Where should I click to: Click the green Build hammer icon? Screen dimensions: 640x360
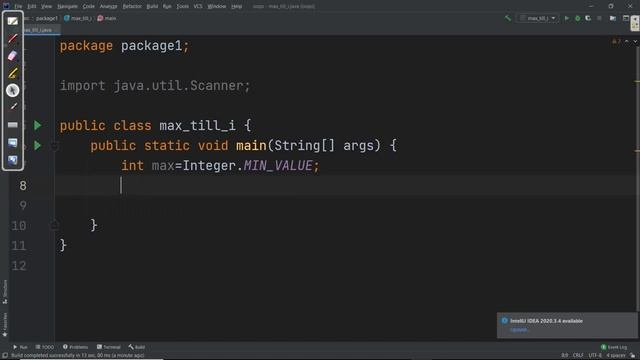pos(508,18)
